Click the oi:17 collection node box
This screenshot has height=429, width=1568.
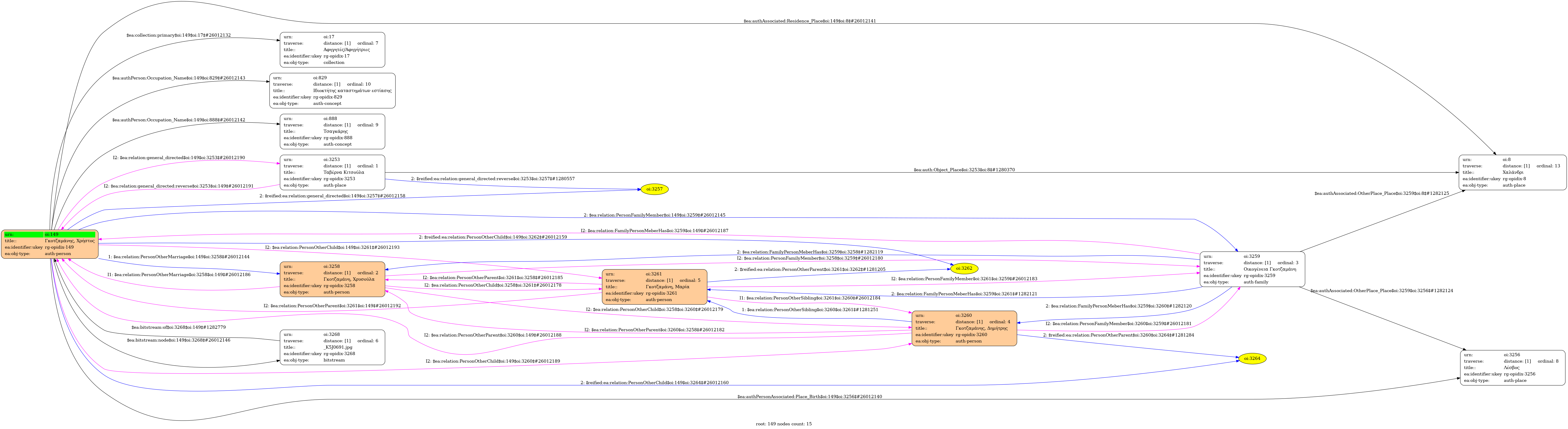[x=332, y=50]
